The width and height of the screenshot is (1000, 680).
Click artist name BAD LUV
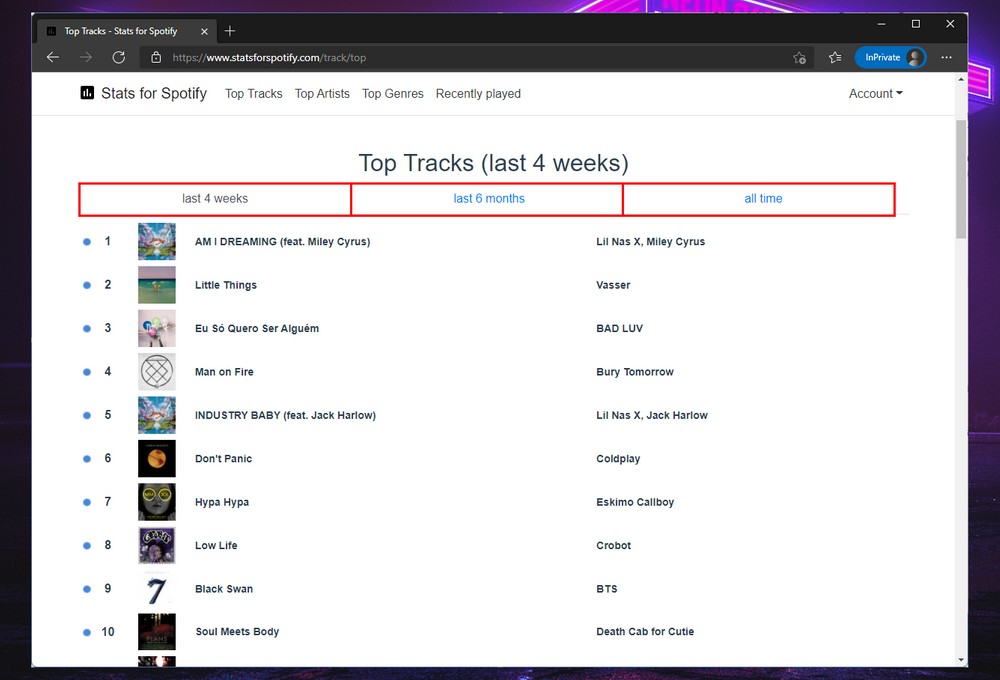click(x=619, y=329)
